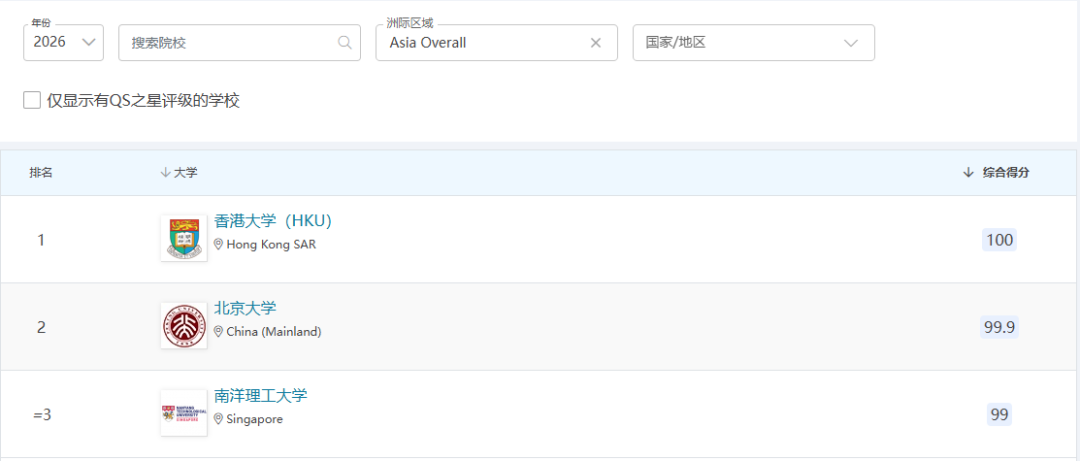Click into the 搜索院校 search field
1080x461 pixels.
pos(230,43)
